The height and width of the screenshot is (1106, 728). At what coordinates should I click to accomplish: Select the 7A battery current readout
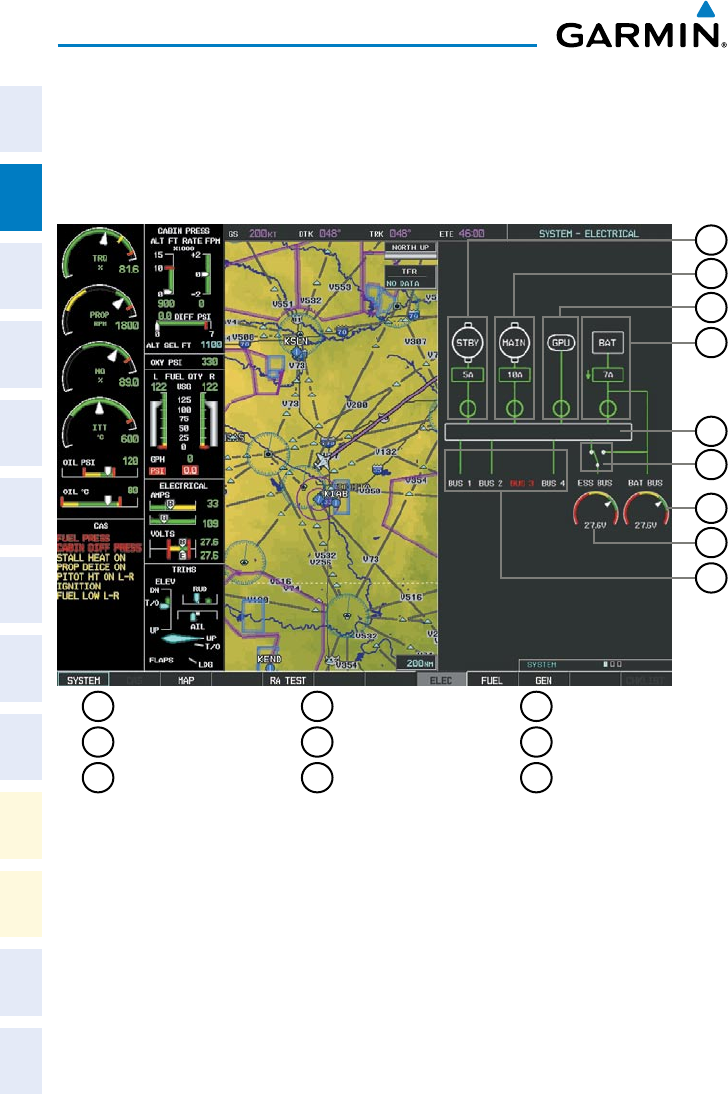click(608, 375)
